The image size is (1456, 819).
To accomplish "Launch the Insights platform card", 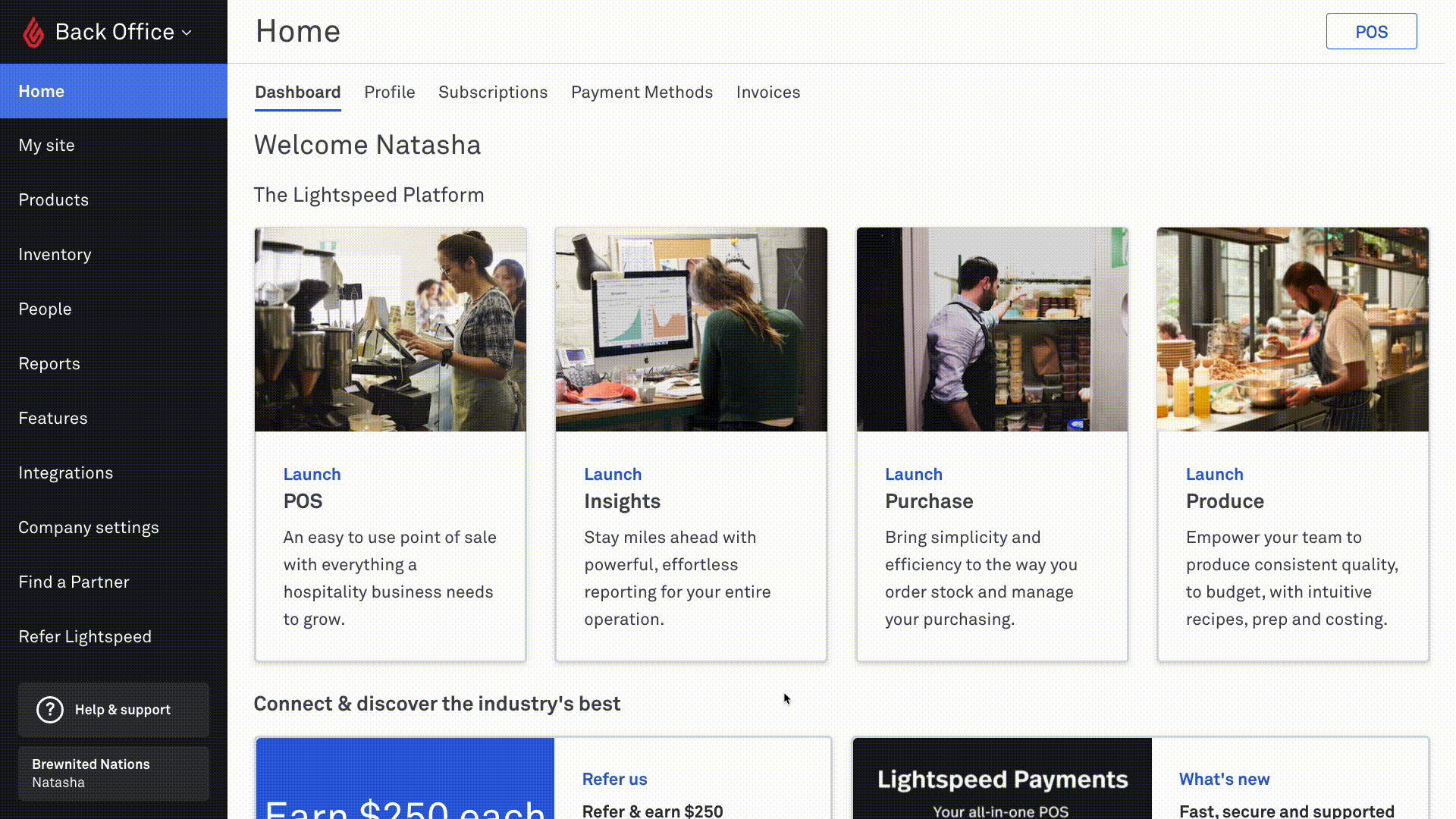I will pyautogui.click(x=613, y=473).
